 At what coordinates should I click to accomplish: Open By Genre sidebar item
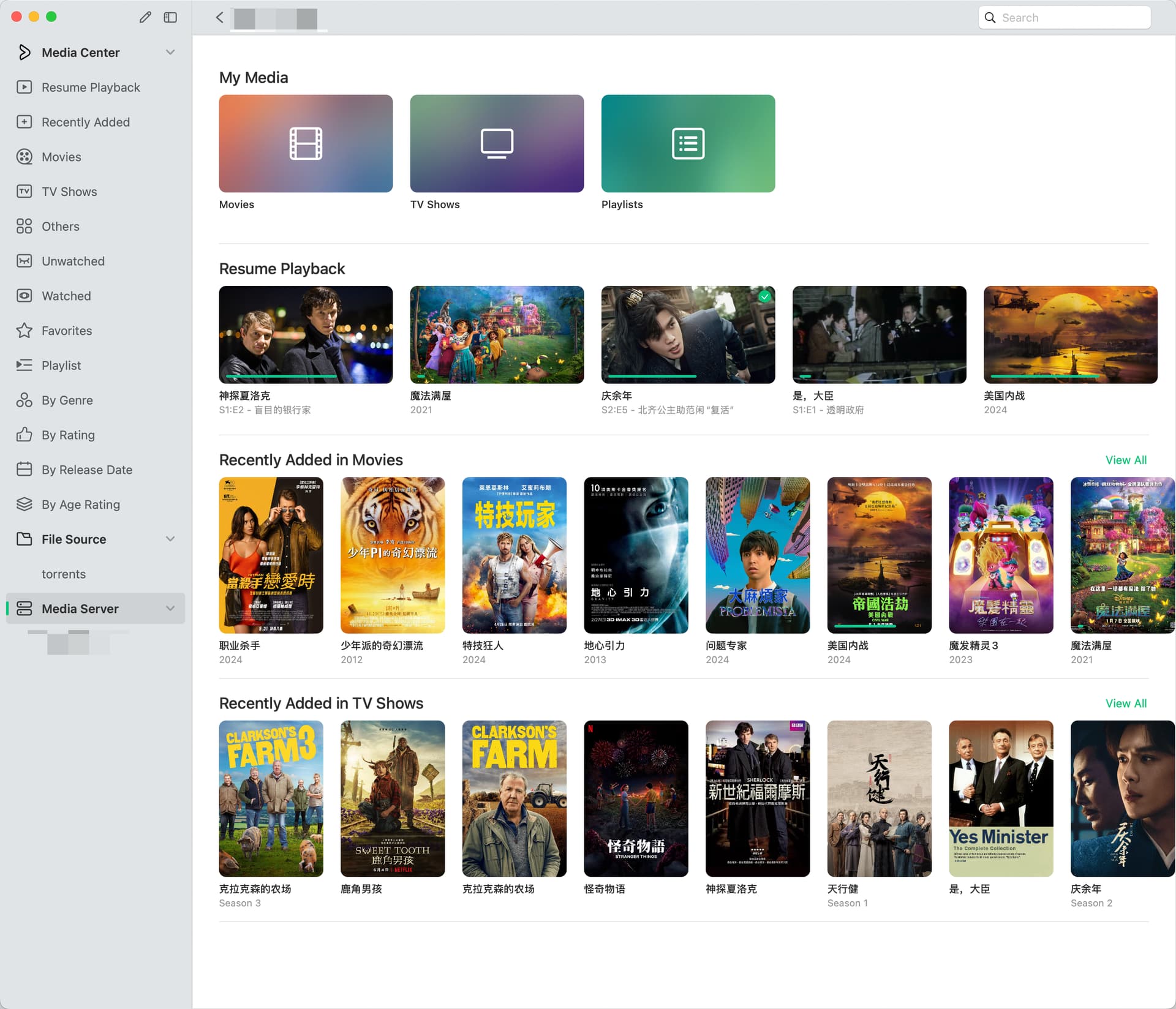point(67,400)
